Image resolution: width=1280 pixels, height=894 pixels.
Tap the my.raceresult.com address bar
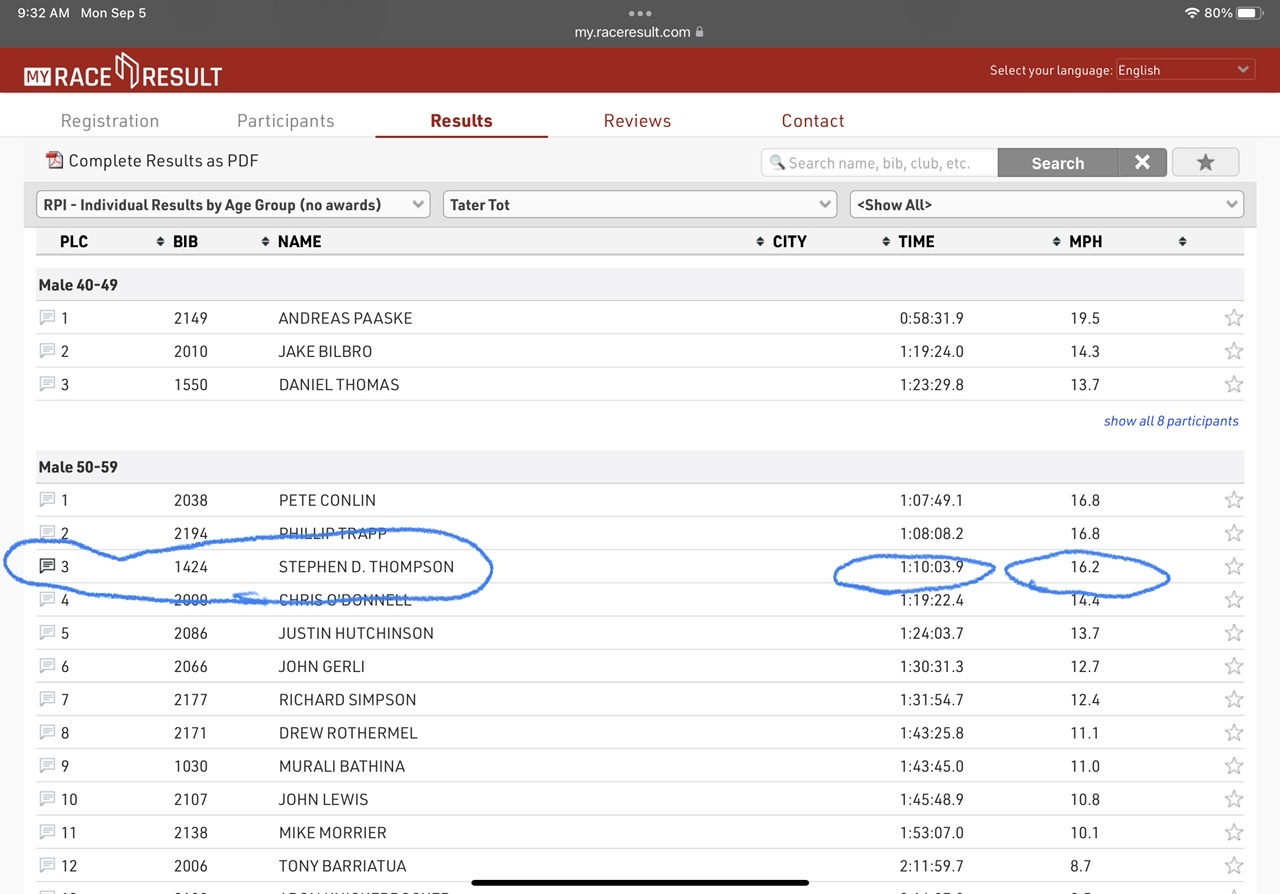640,32
